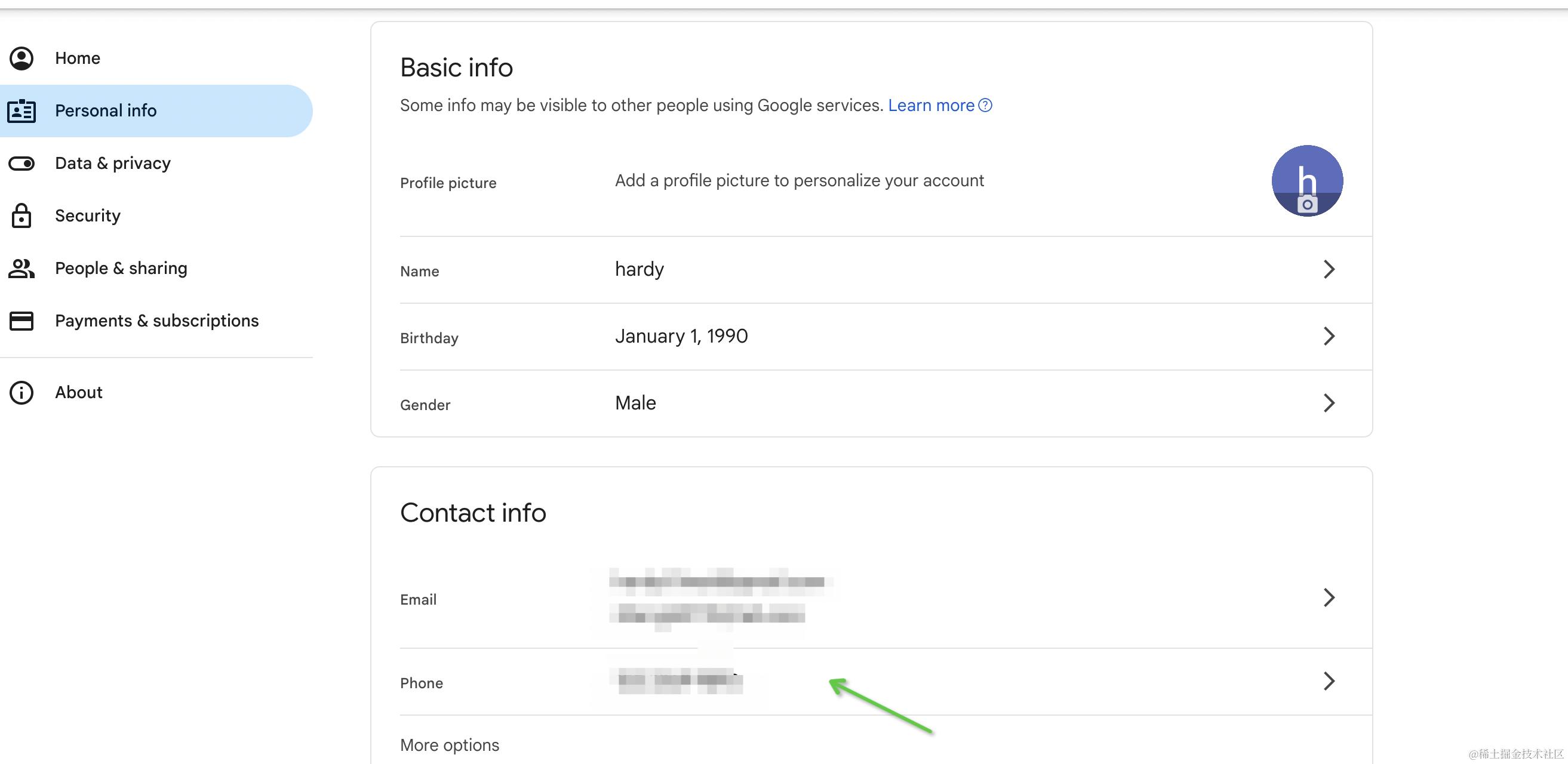This screenshot has height=764, width=1568.
Task: Open Data & privacy menu item
Action: click(x=113, y=164)
